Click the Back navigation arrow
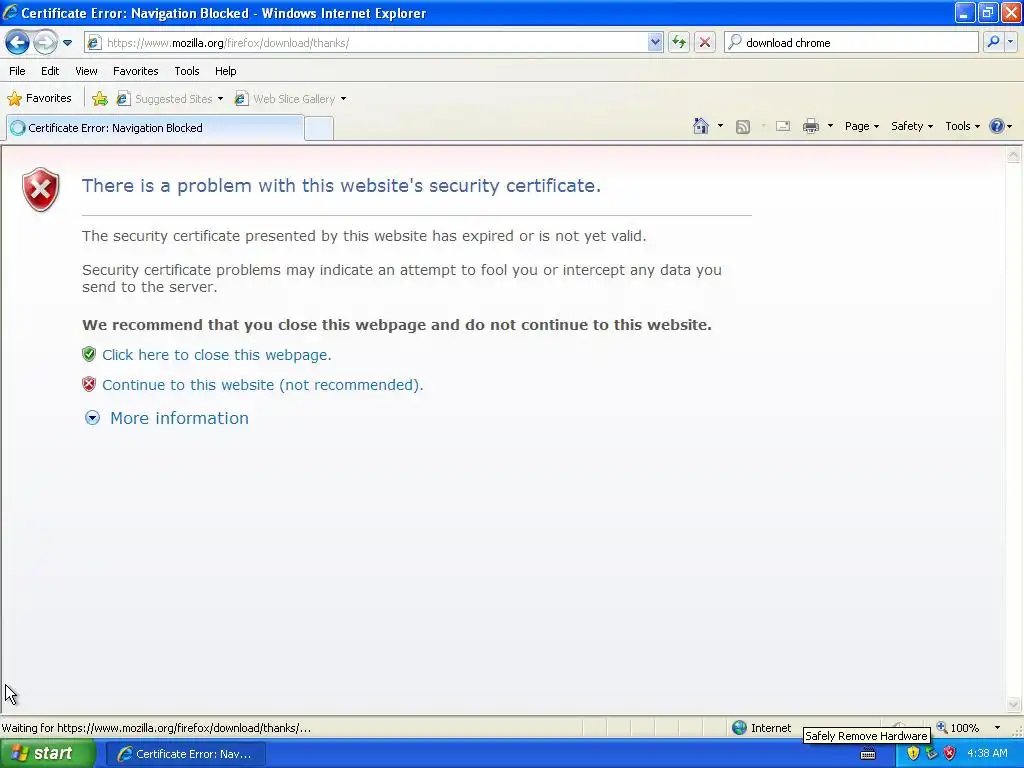Image resolution: width=1024 pixels, height=768 pixels. (18, 43)
